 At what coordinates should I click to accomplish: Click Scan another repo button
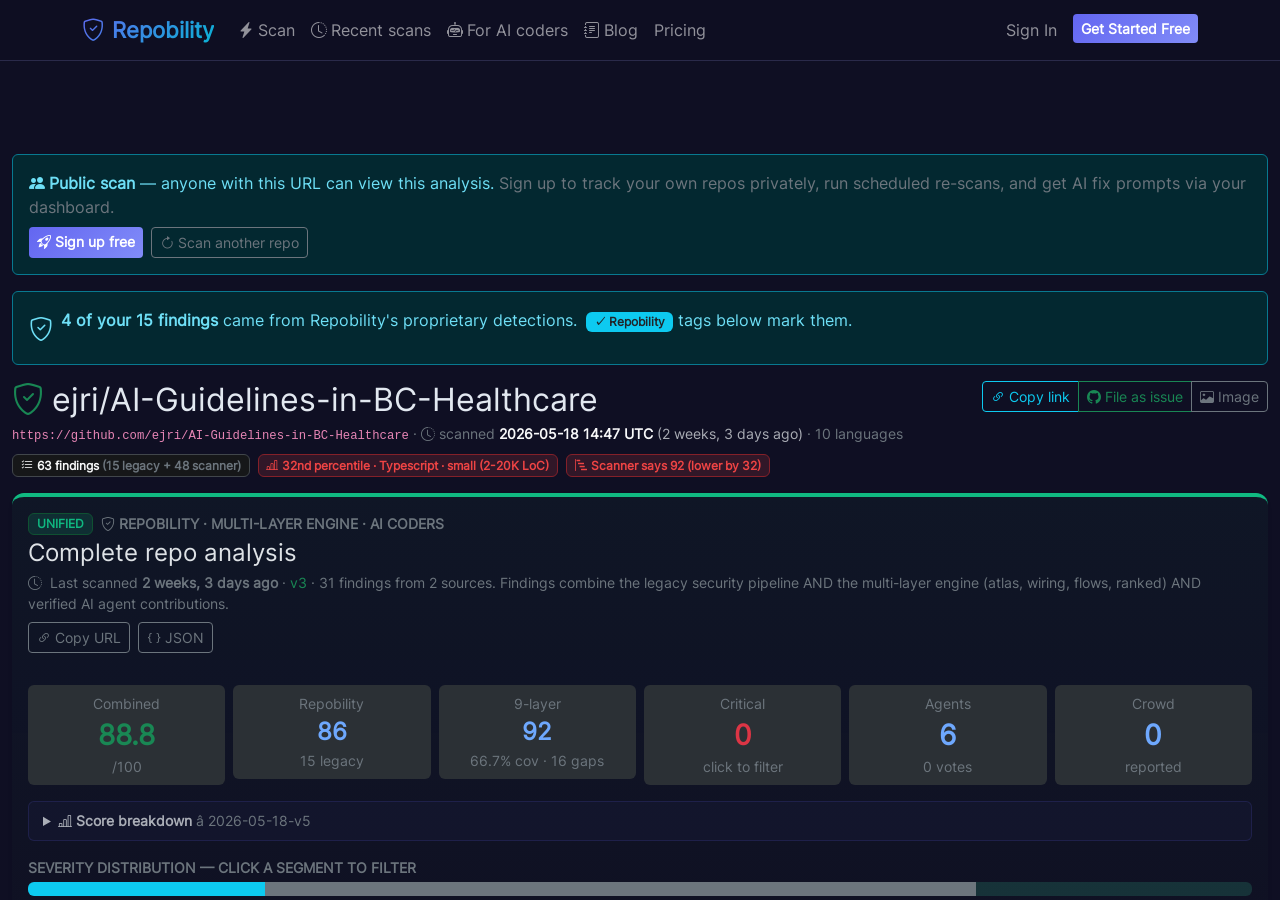tap(229, 242)
